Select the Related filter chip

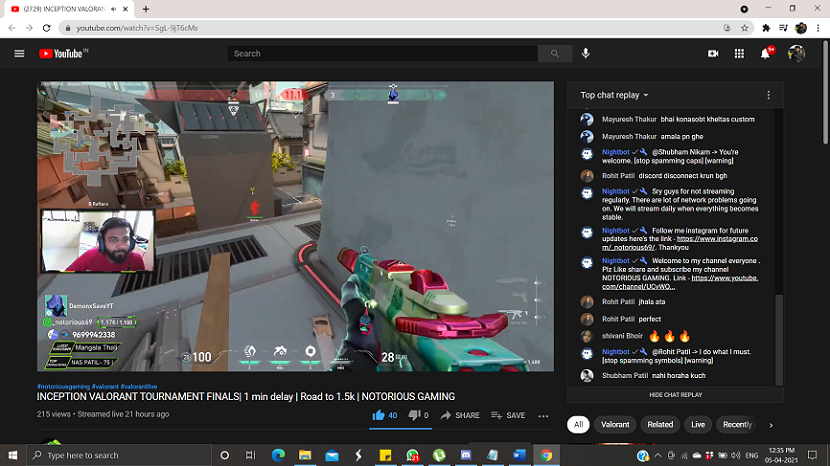pyautogui.click(x=660, y=424)
